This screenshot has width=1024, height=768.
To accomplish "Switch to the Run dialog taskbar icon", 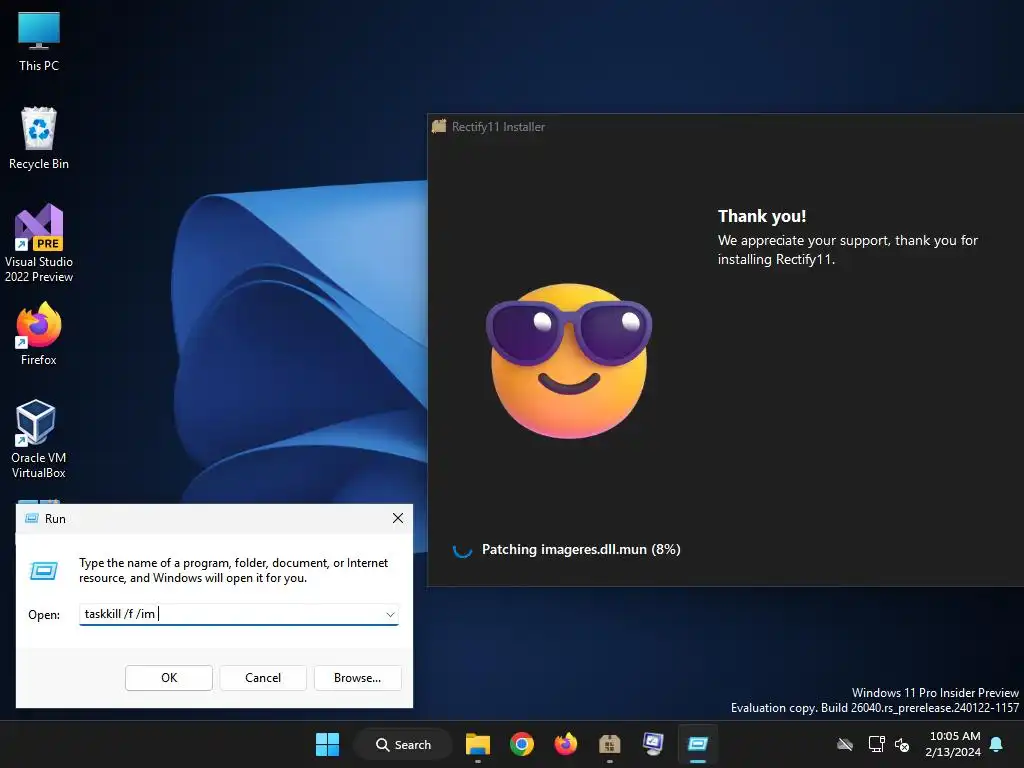I will pyautogui.click(x=697, y=744).
